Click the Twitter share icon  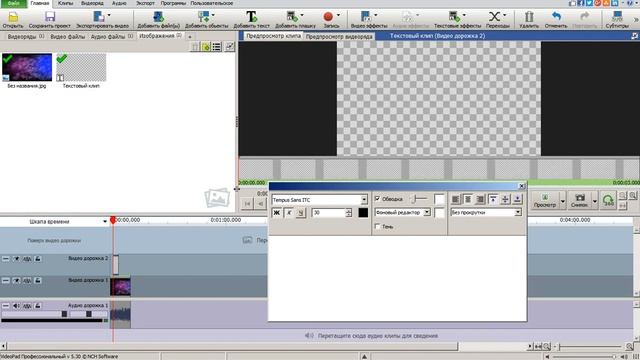tap(589, 3)
